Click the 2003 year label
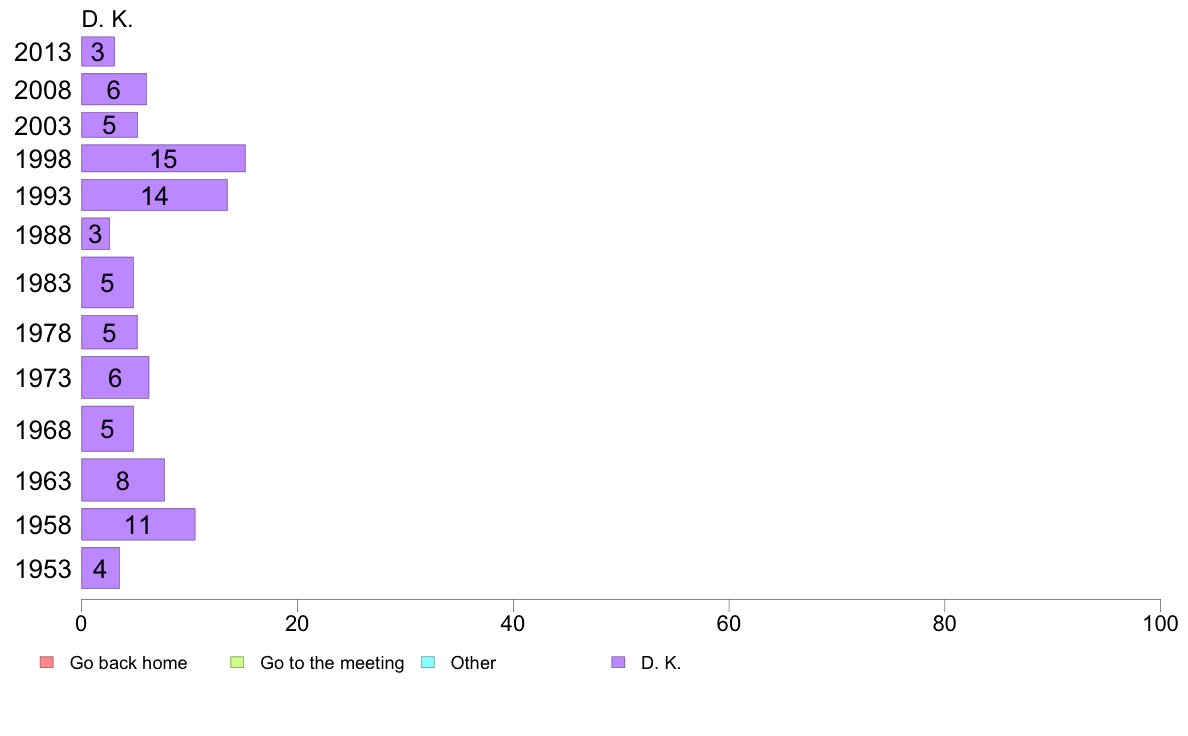The image size is (1188, 736). click(42, 126)
